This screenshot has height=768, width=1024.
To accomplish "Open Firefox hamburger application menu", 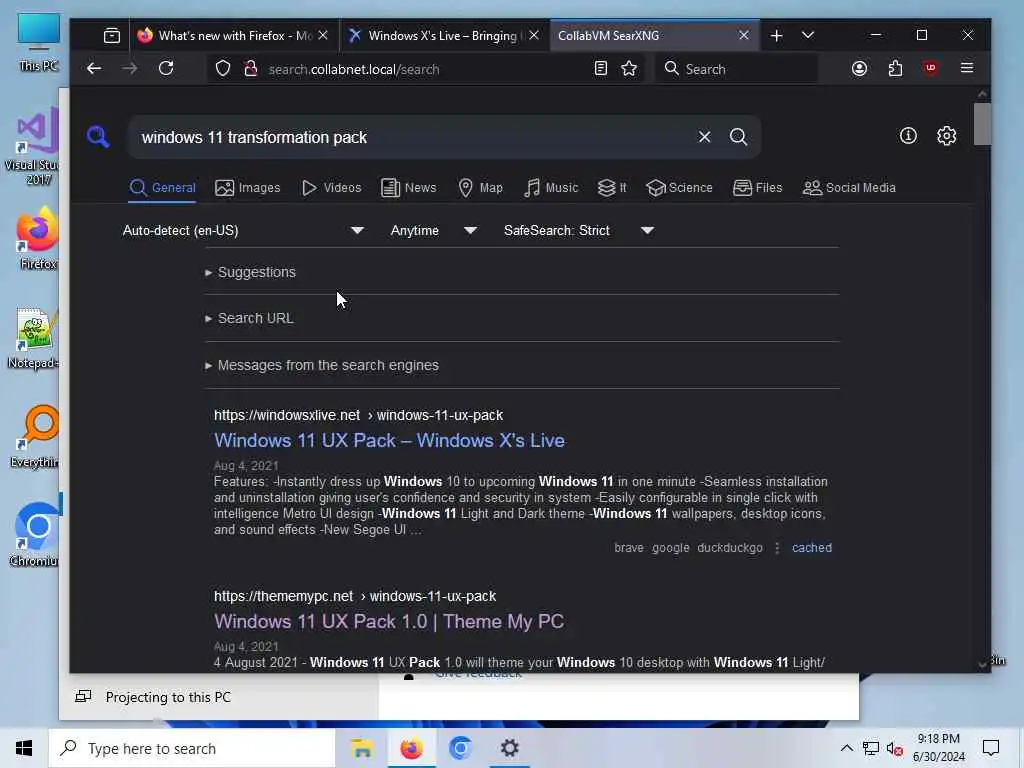I will 967,69.
